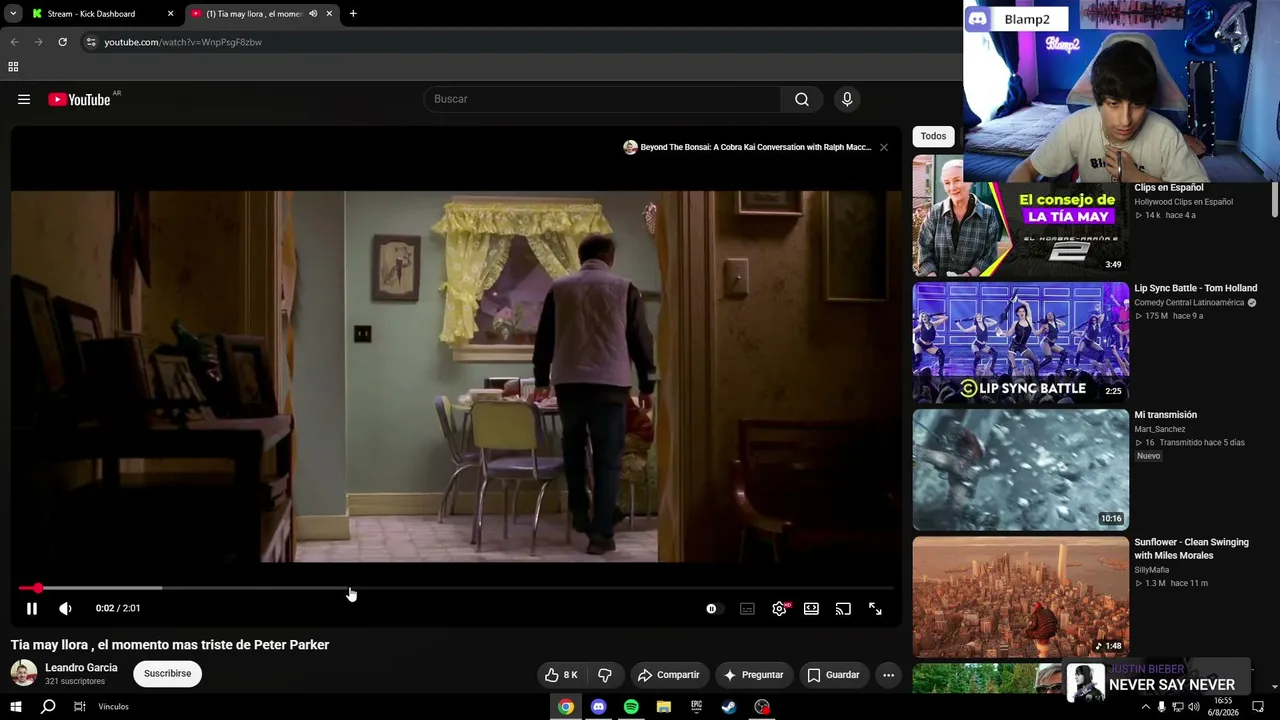Open Discord from the taskbar
1280x720 pixels.
point(598,707)
